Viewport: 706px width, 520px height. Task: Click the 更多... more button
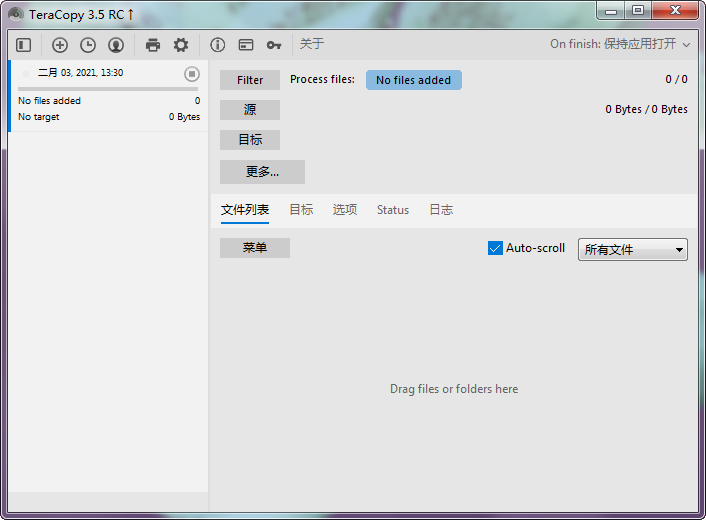(262, 172)
